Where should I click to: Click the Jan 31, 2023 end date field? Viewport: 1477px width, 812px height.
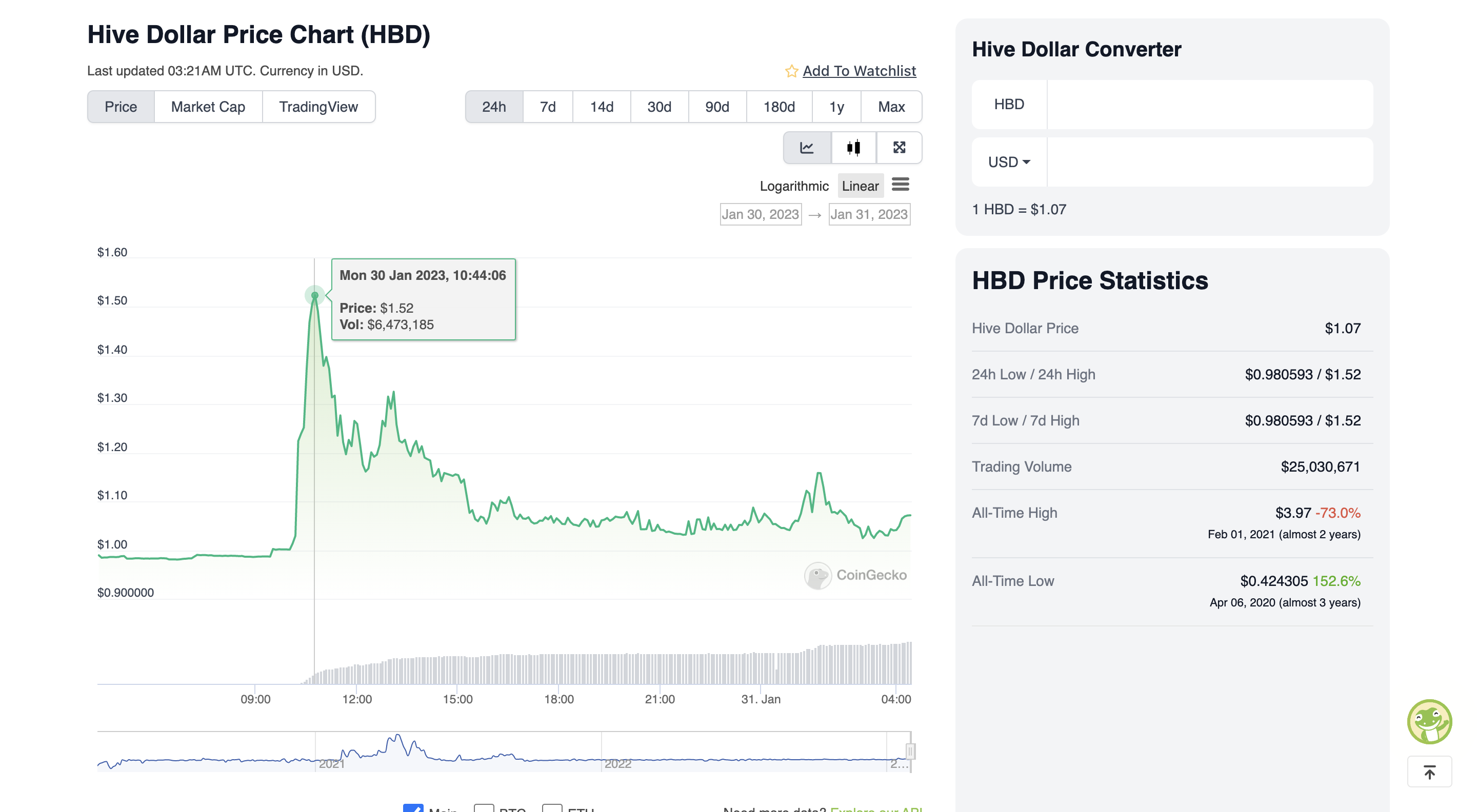869,214
